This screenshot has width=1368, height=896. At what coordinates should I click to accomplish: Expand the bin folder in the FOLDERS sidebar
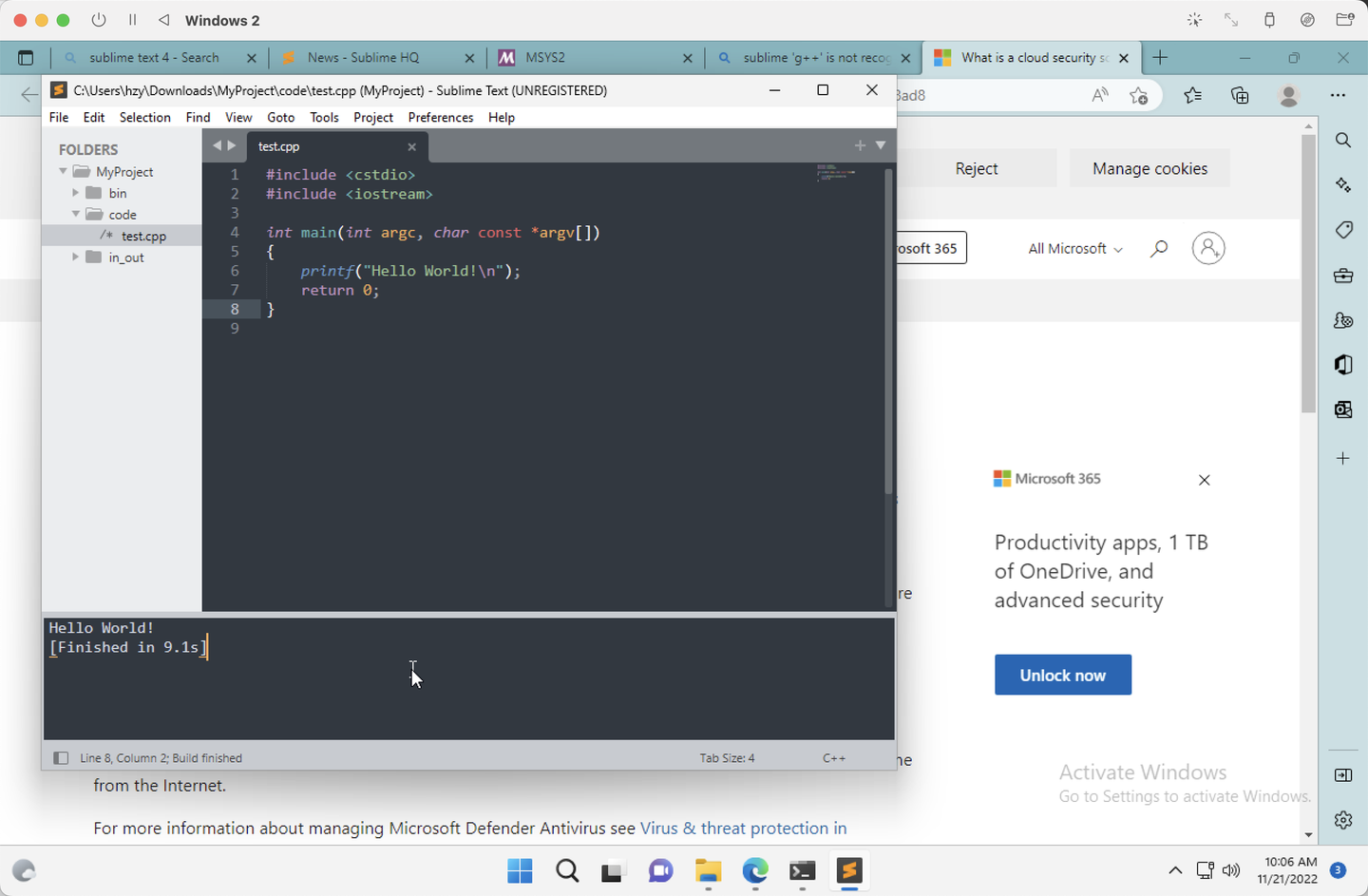click(76, 192)
